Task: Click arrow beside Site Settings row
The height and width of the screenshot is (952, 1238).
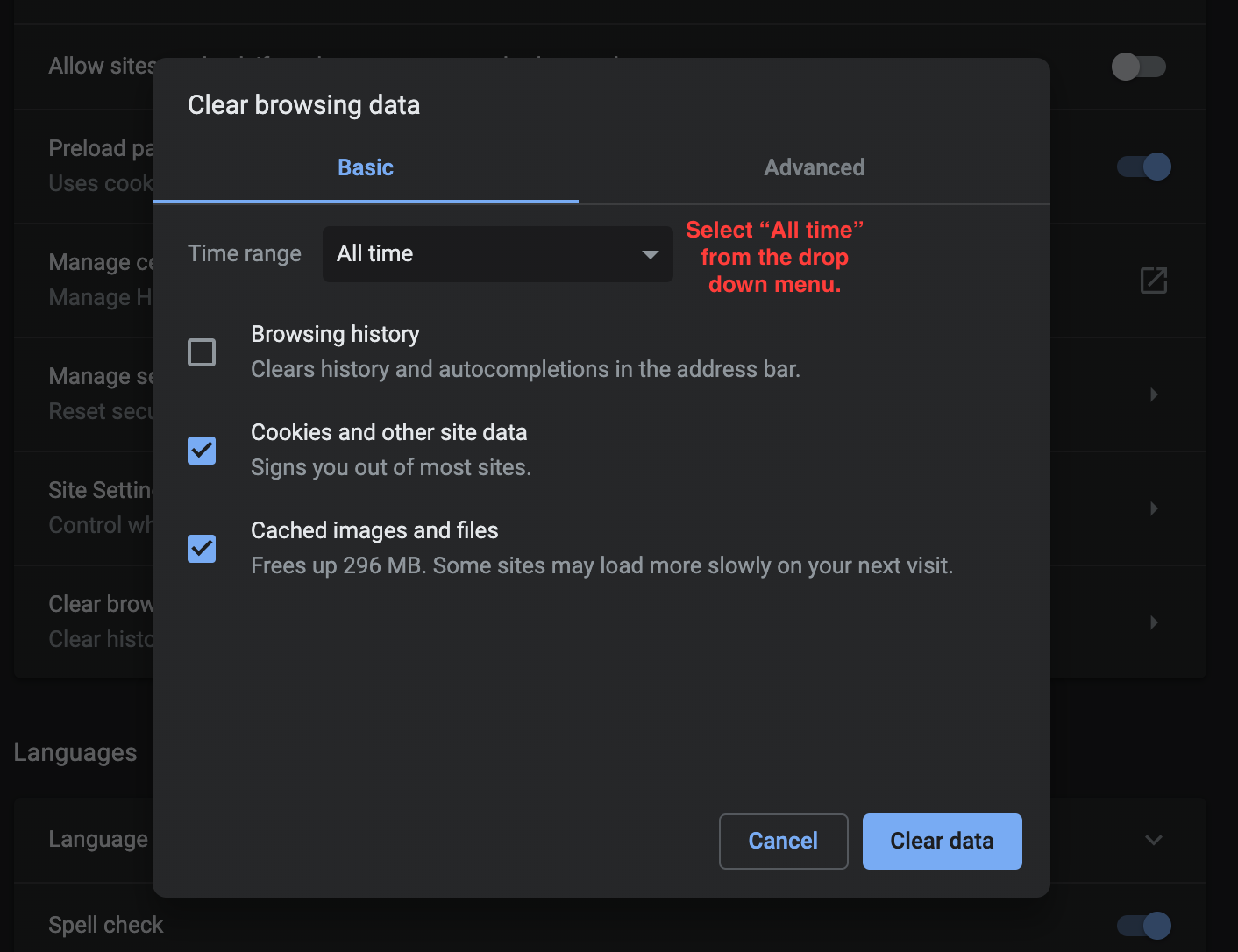Action: pos(1154,508)
